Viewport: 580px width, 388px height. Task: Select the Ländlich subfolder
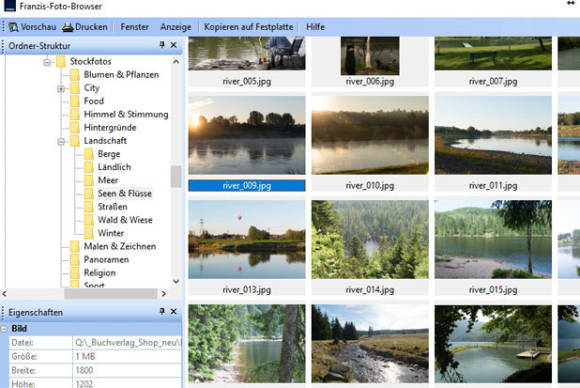coord(114,167)
